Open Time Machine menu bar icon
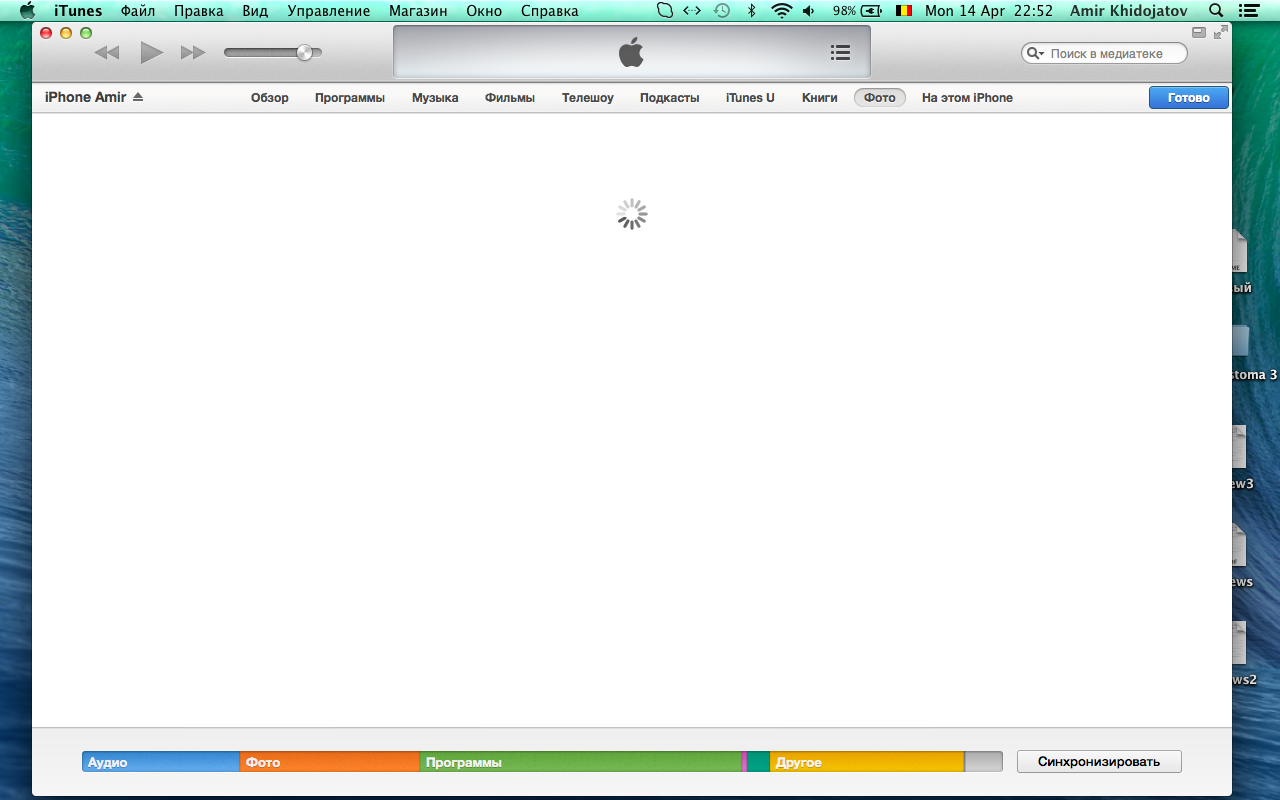The width and height of the screenshot is (1280, 800). [721, 11]
